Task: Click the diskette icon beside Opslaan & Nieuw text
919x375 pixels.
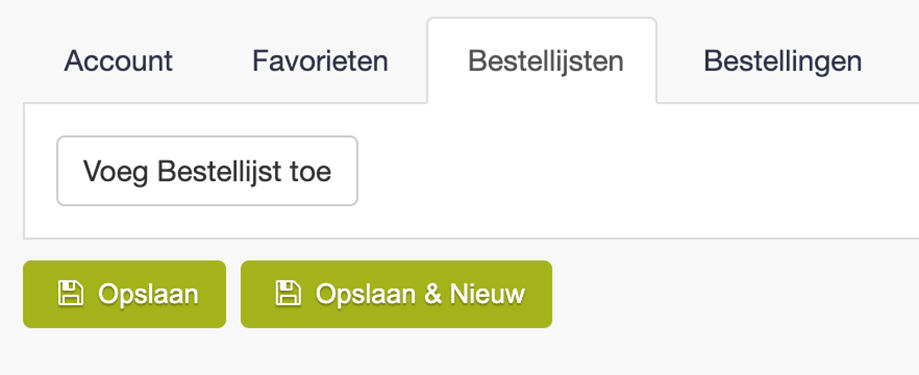Action: pos(288,294)
